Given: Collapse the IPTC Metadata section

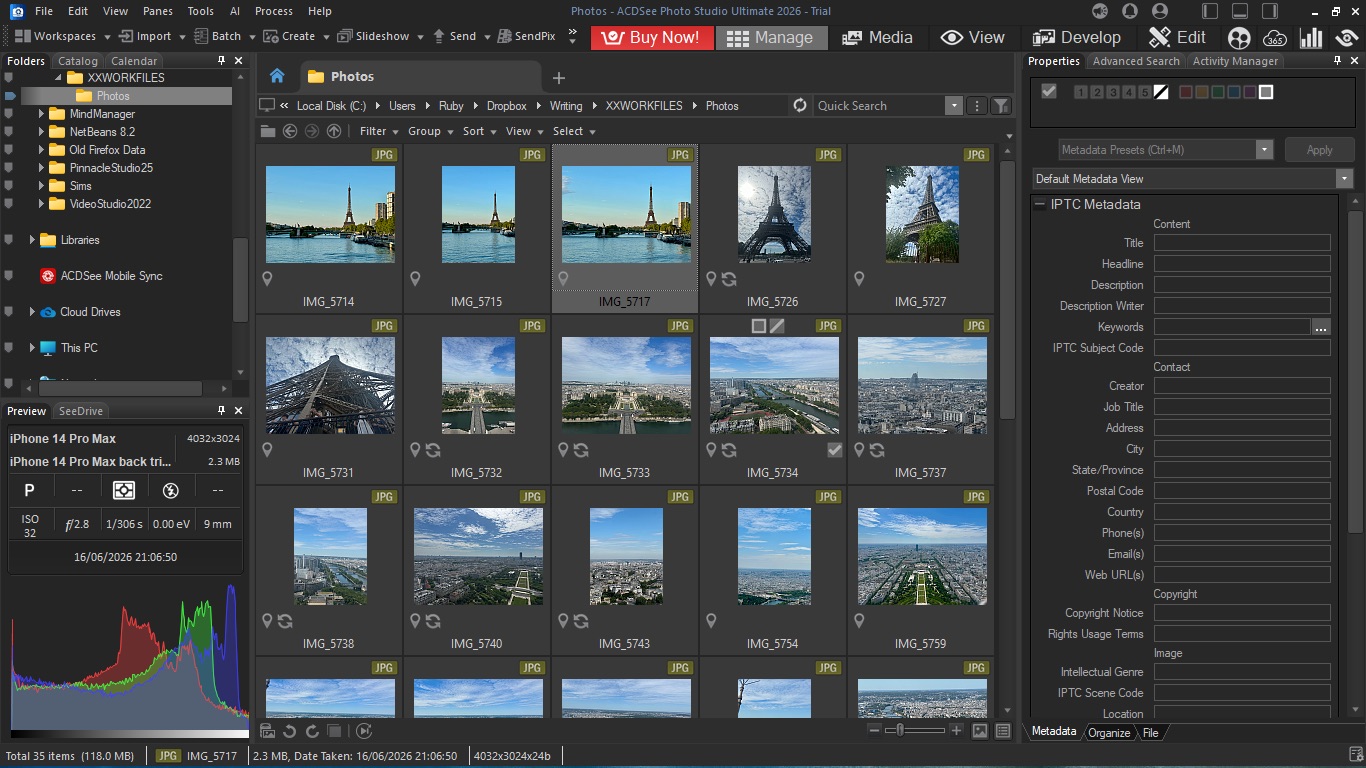Looking at the screenshot, I should coord(1040,204).
